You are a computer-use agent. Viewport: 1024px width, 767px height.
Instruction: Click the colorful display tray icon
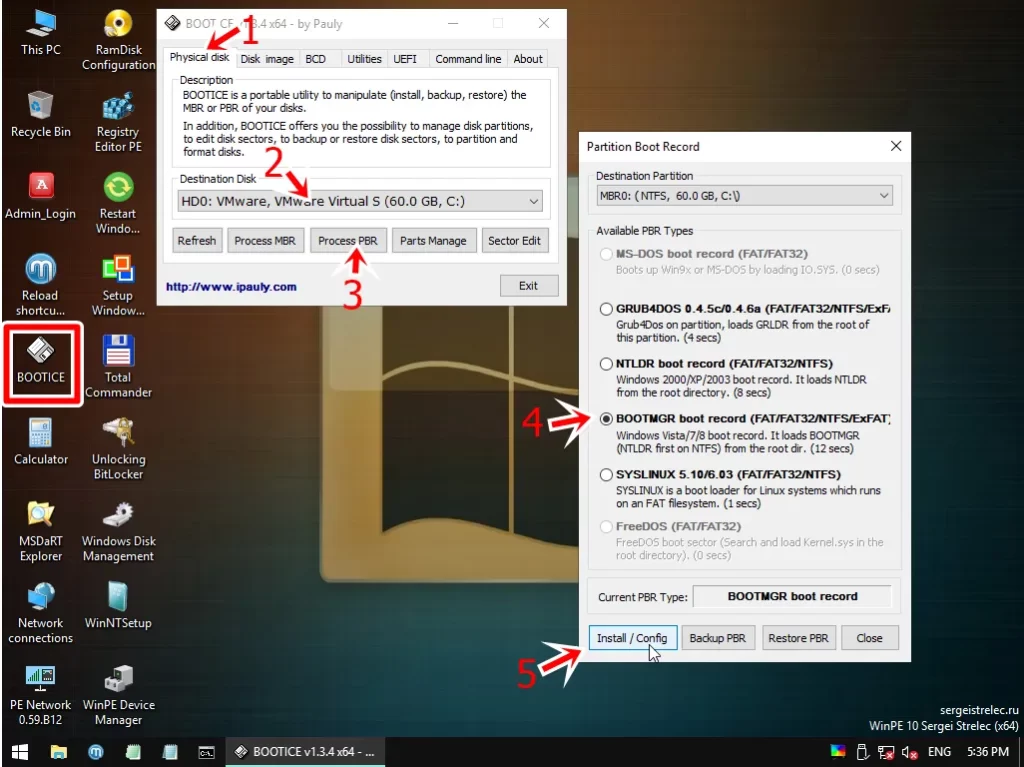click(x=838, y=751)
